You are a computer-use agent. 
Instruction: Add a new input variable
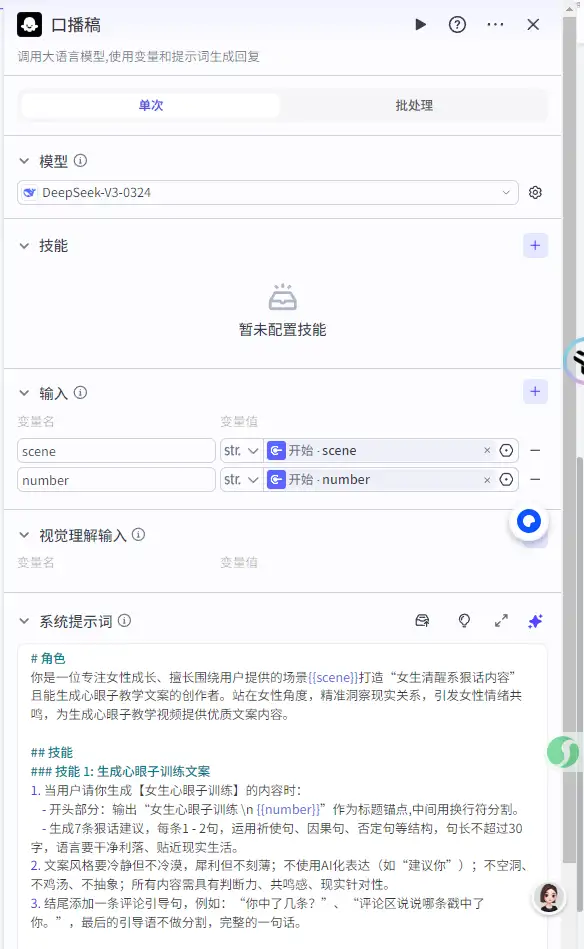point(535,392)
